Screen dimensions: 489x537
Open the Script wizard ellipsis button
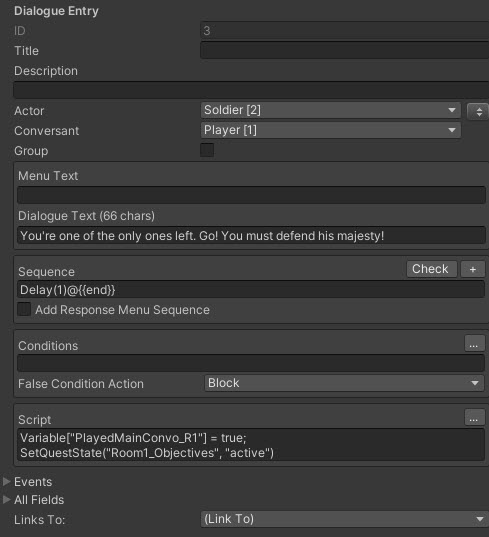click(474, 417)
